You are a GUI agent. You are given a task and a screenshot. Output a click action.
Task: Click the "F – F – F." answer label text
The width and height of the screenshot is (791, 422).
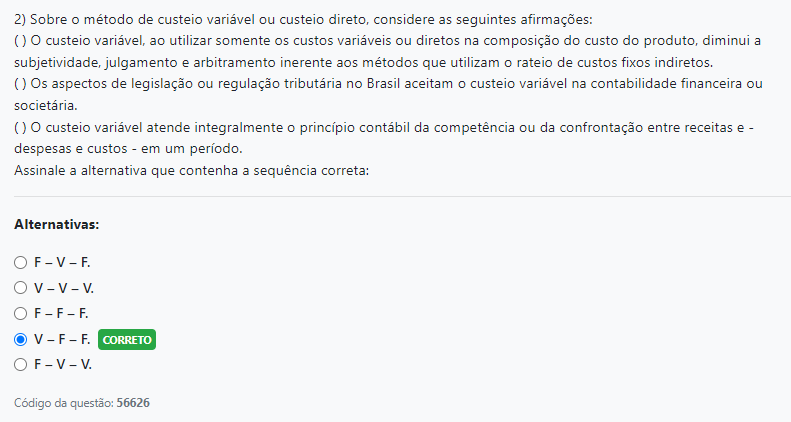(x=61, y=314)
